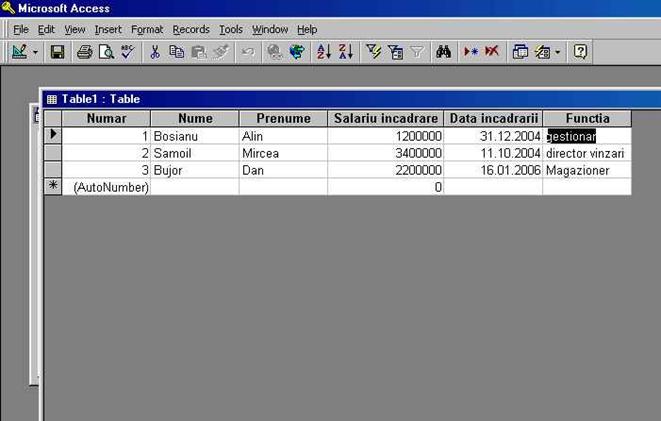This screenshot has width=661, height=421.
Task: Click the Filter By Selection icon
Action: (x=373, y=51)
